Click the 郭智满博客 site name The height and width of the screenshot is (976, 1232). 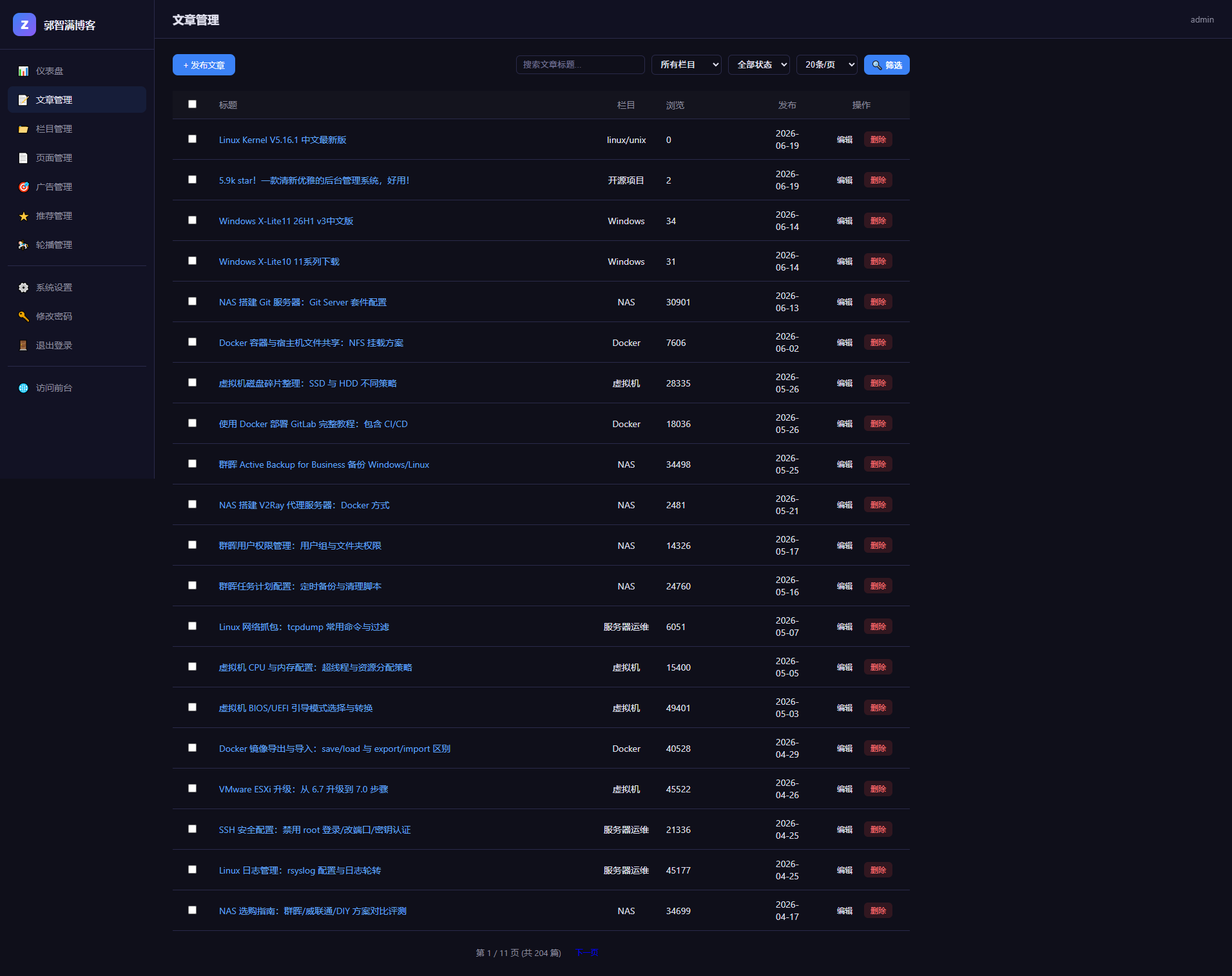(x=70, y=25)
